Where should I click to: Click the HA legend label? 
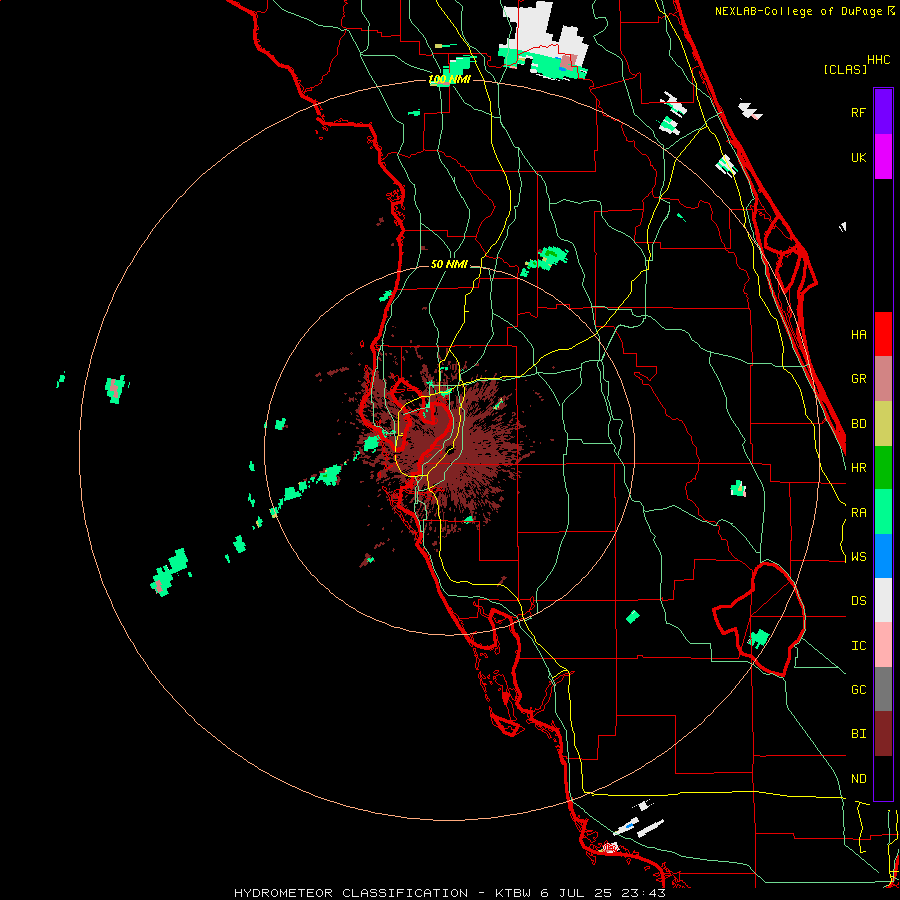pos(859,335)
